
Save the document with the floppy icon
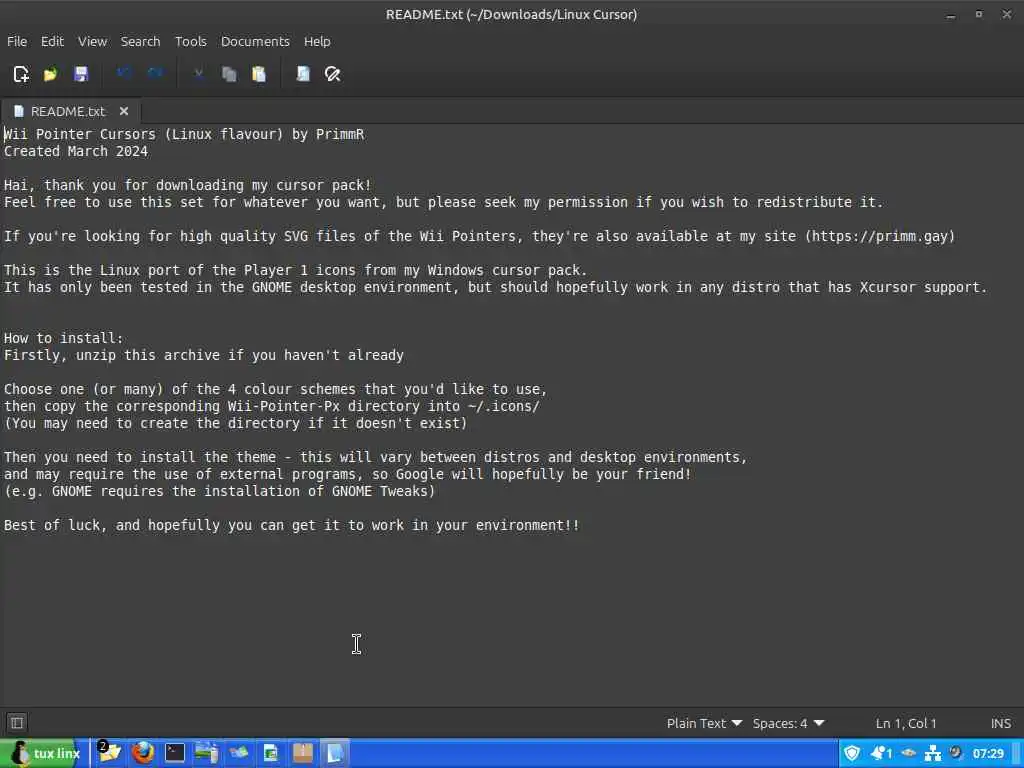80,74
